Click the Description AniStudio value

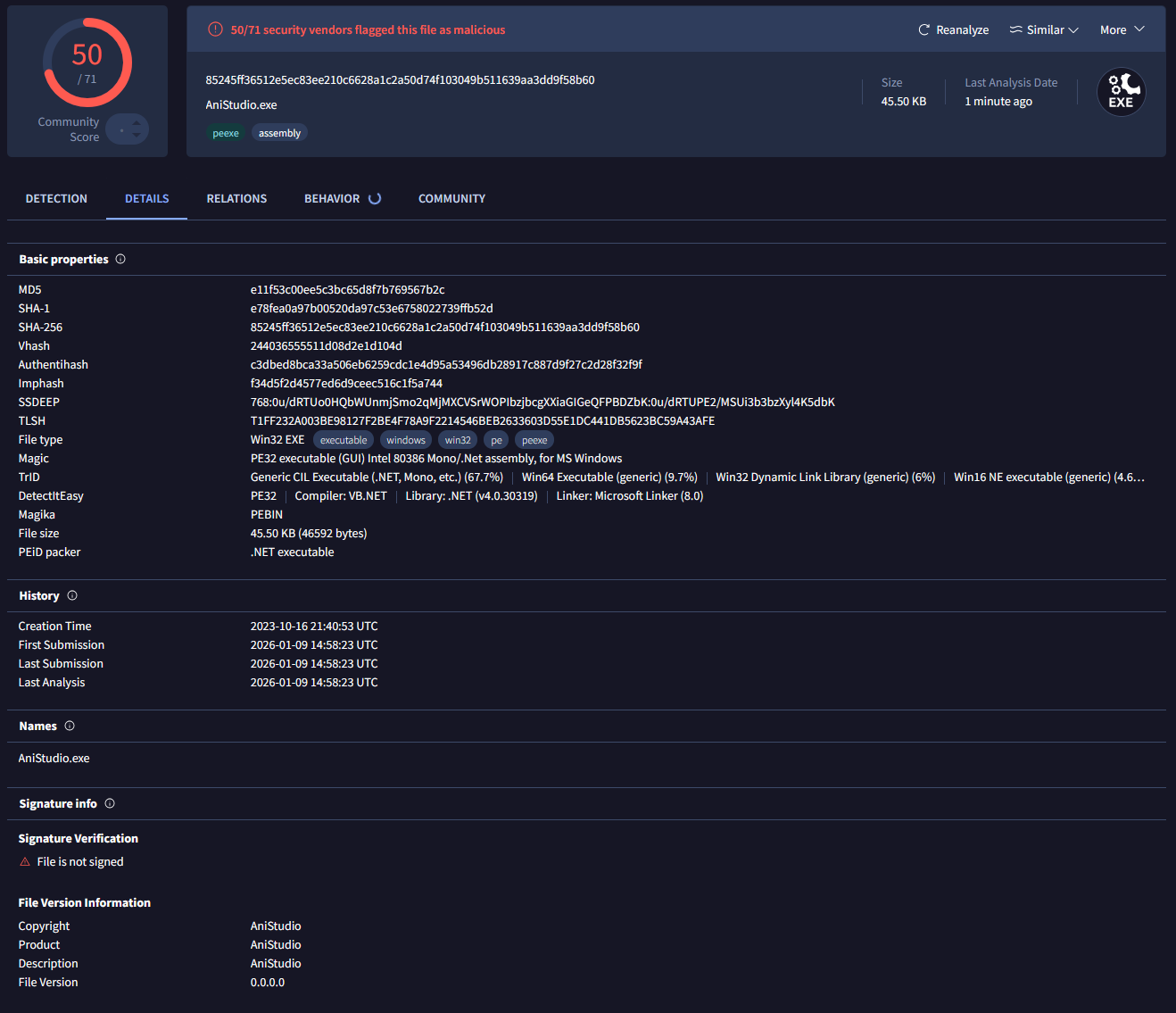(x=276, y=964)
